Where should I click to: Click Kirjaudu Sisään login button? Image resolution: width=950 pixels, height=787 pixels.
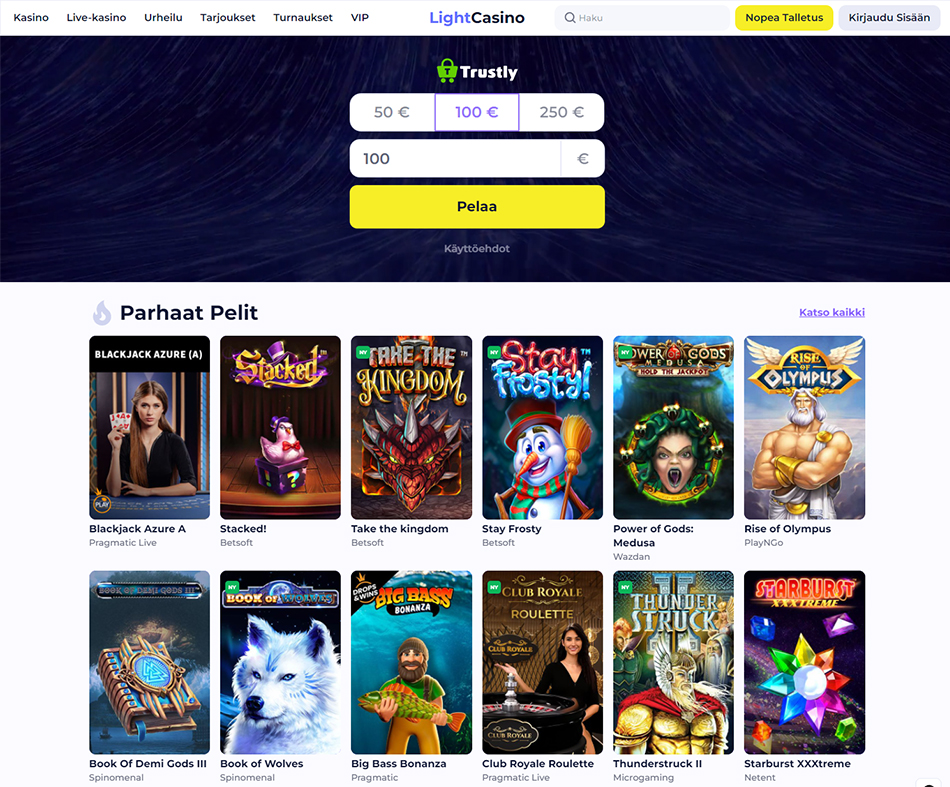[889, 18]
